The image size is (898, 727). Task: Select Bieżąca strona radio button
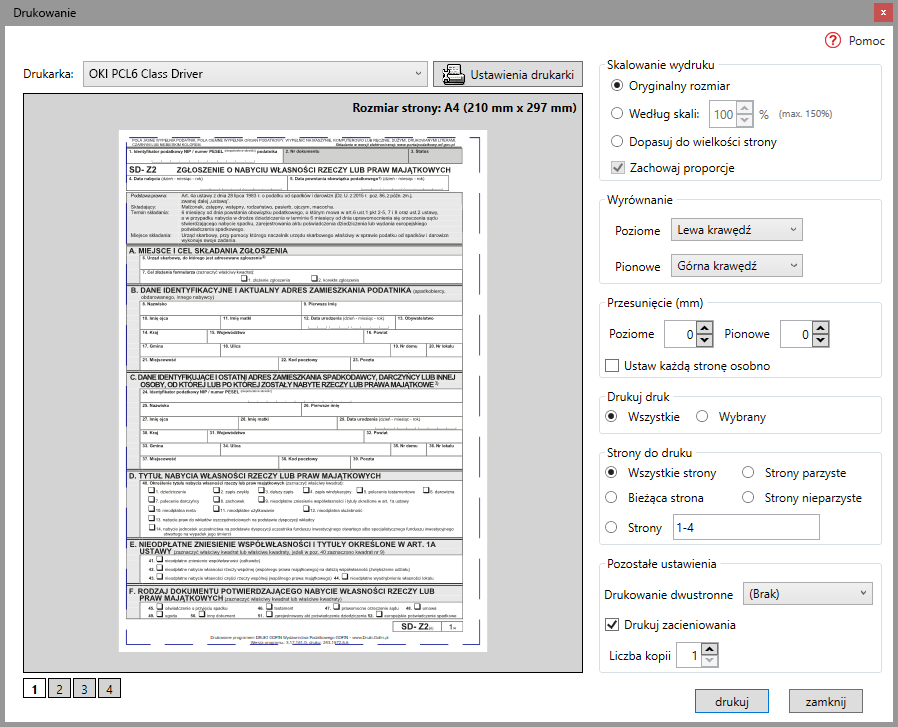tap(611, 497)
